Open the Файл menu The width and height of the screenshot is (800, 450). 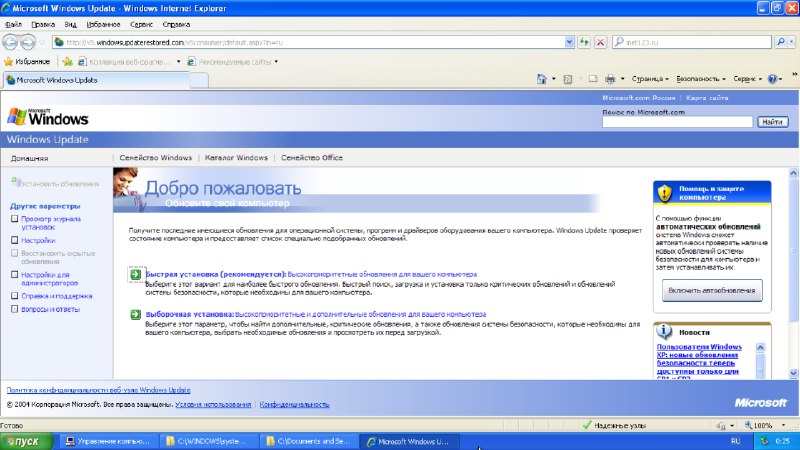[x=13, y=24]
